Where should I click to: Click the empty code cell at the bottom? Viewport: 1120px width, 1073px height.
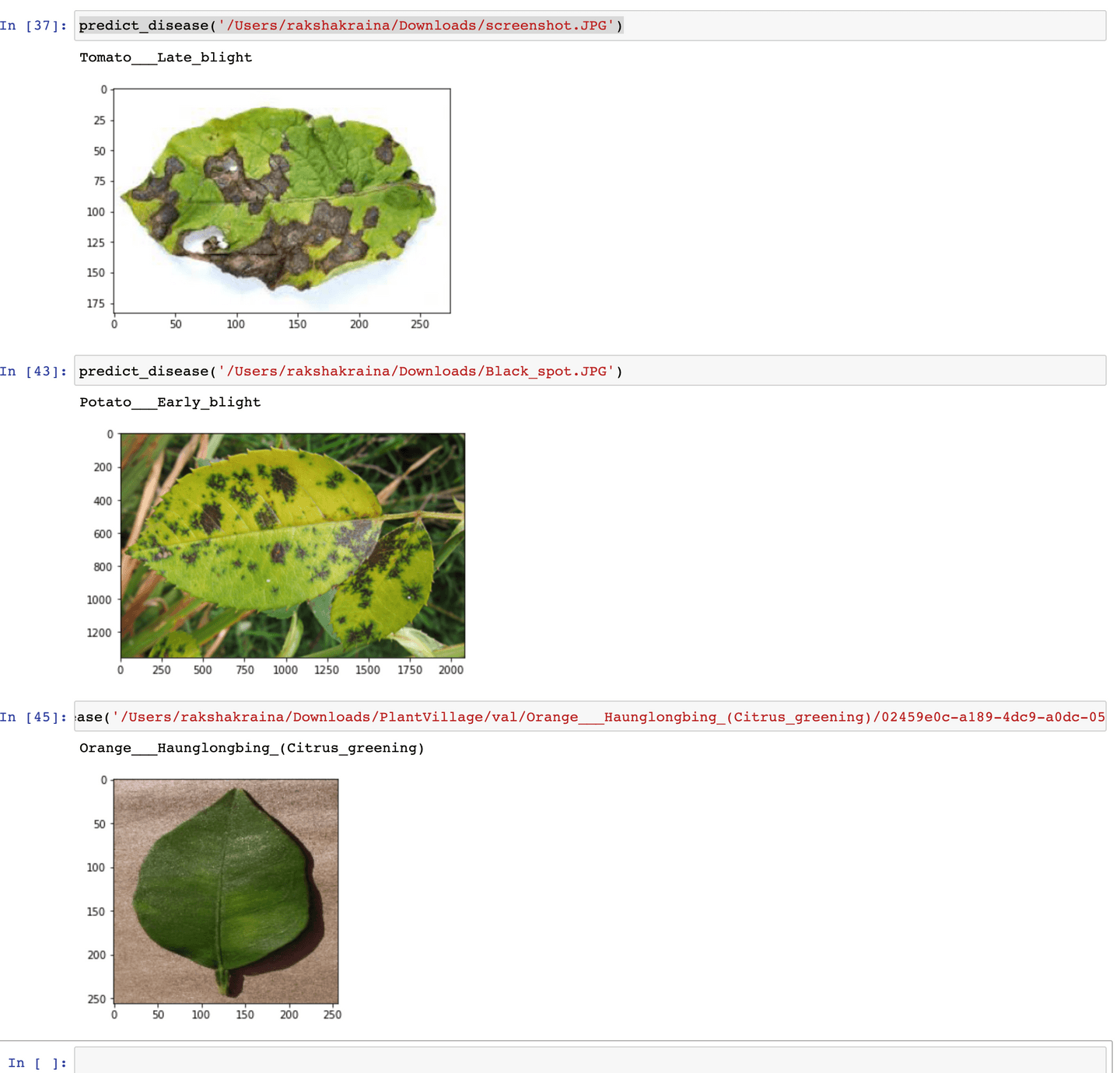click(x=590, y=1061)
